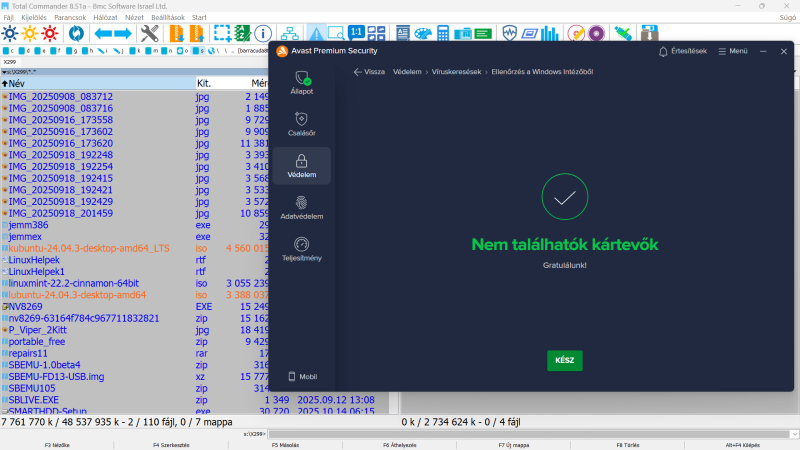Viewport: 800px width, 450px height.
Task: Click the dashed selection rectangle plus icon
Action: 222,34
